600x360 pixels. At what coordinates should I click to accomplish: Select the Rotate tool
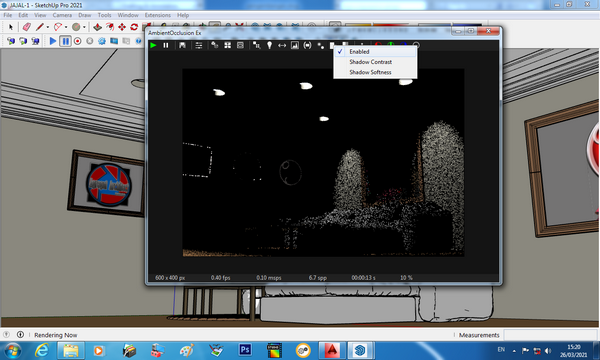pos(134,27)
